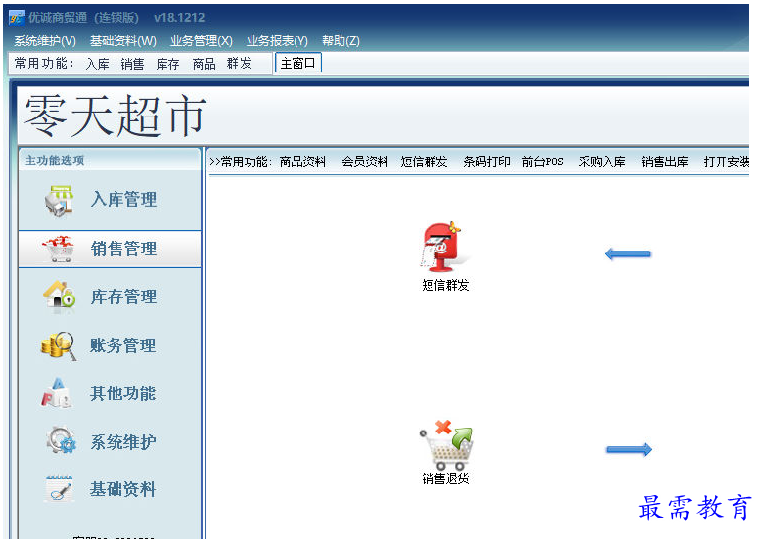Screen dimensions: 760x539
Task: Click the 销售管理 shopping cart icon
Action: (58, 249)
